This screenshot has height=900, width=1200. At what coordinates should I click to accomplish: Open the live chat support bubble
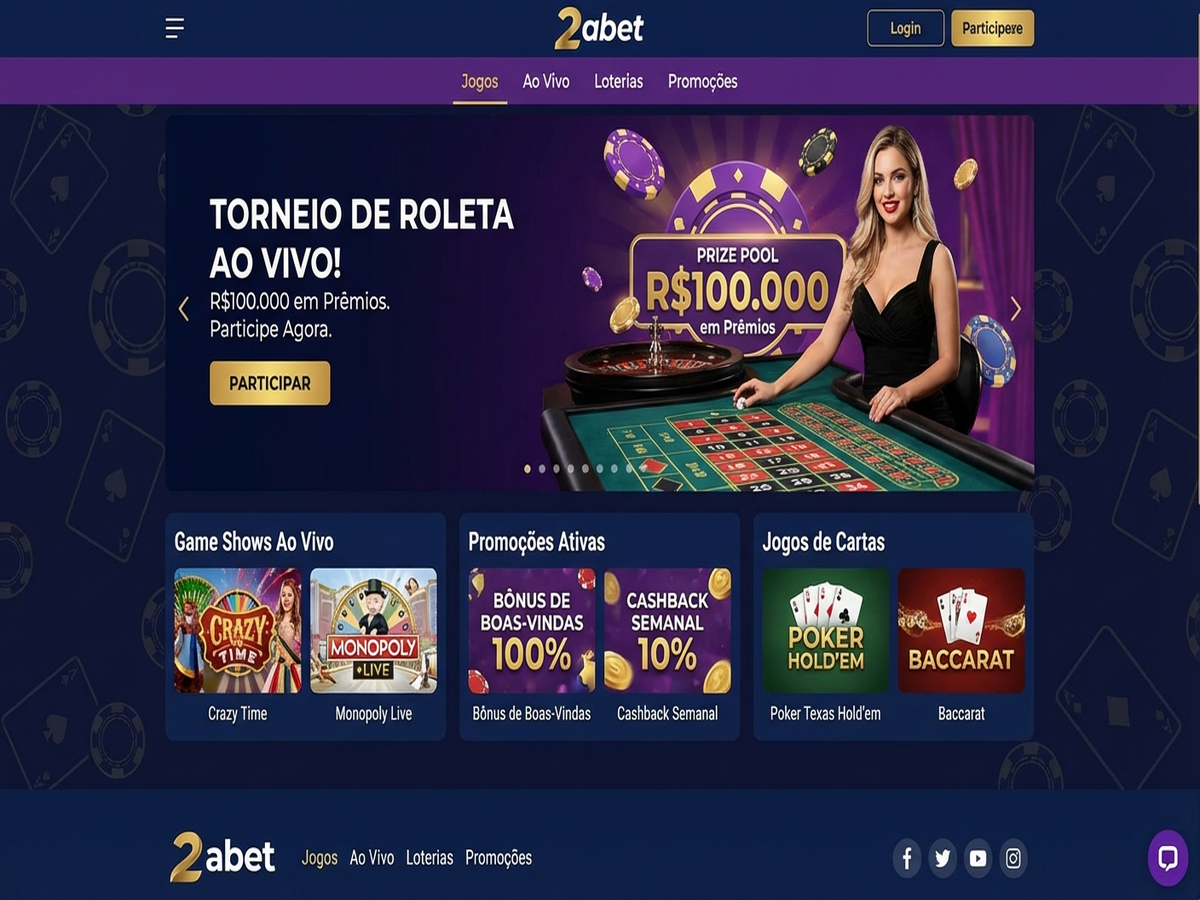(1168, 858)
